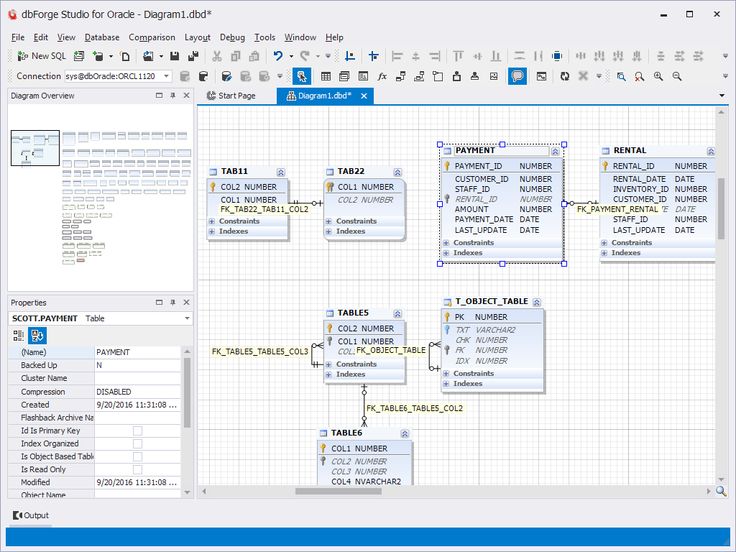
Task: Select the New Table diagram icon
Action: click(326, 76)
